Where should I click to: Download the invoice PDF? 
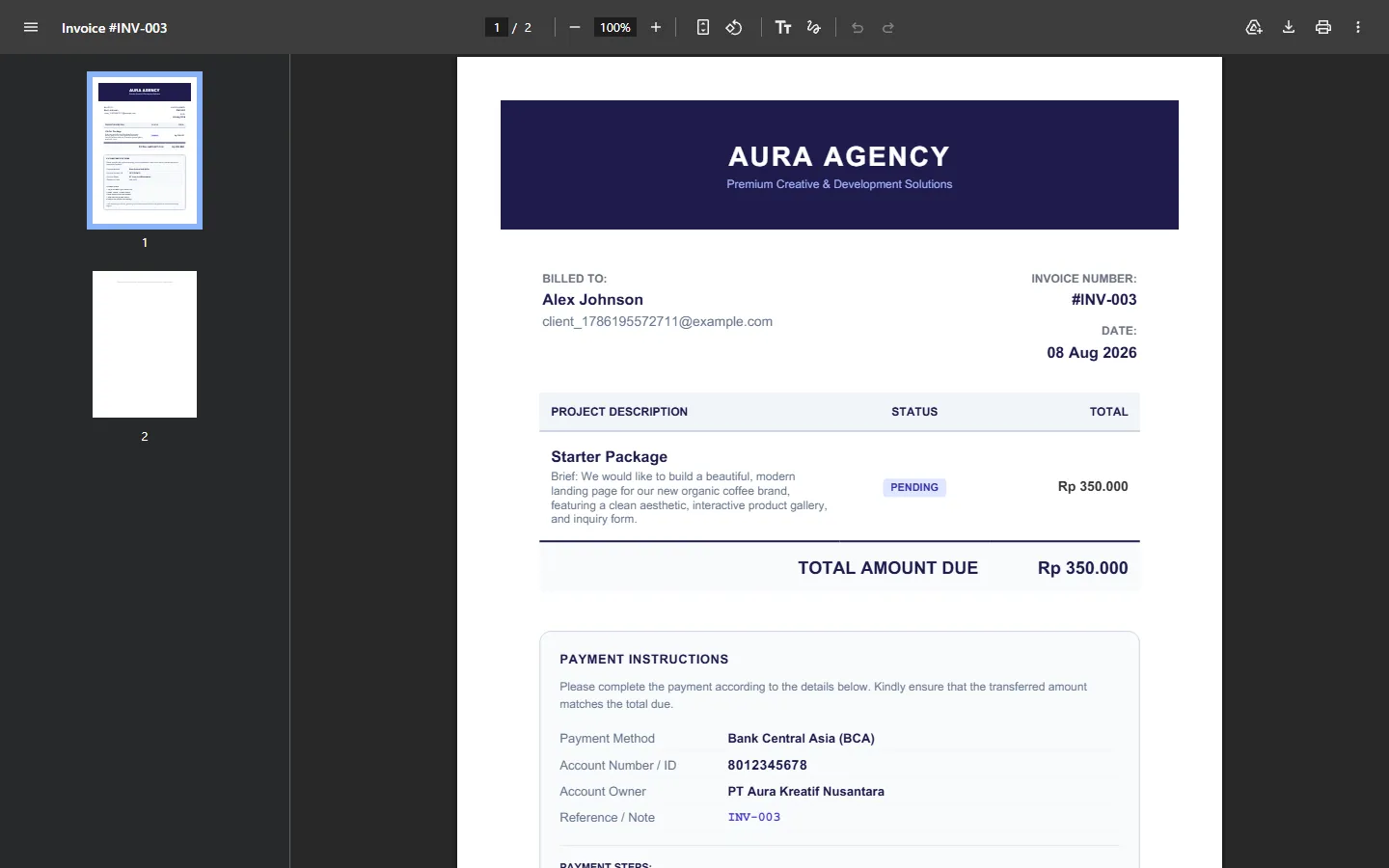pos(1289,27)
